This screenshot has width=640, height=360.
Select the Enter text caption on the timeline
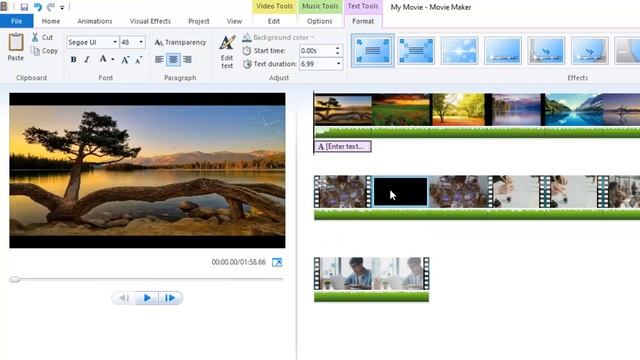click(342, 146)
